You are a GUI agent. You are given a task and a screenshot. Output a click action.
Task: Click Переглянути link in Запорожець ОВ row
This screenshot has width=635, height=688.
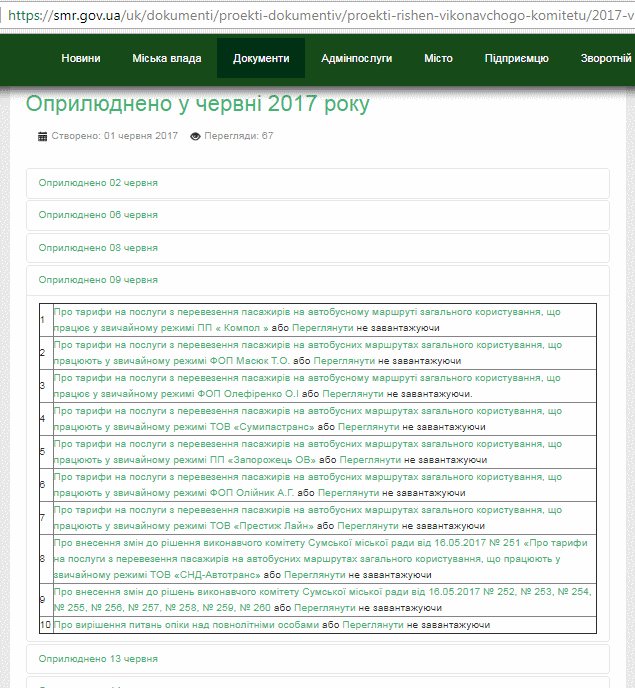370,460
